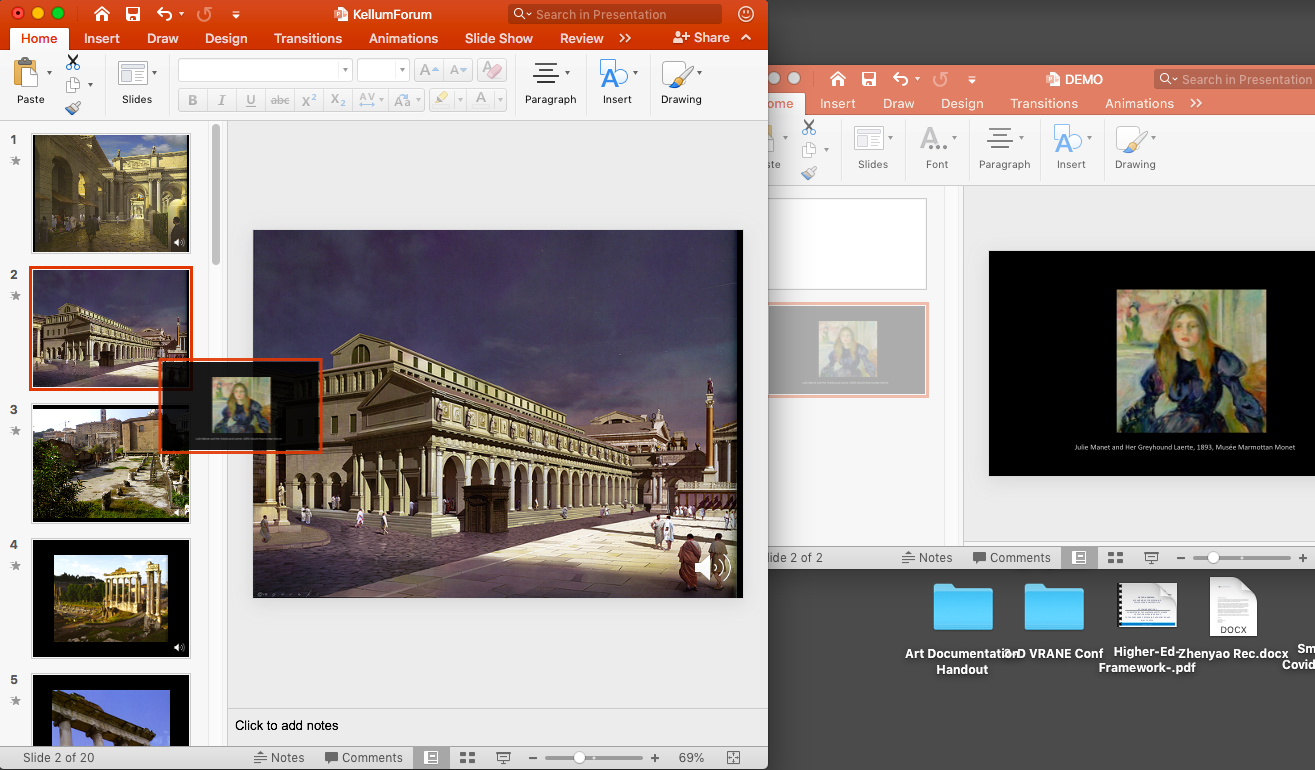Switch to Slide Sorter view in DEMO window

(x=1116, y=558)
